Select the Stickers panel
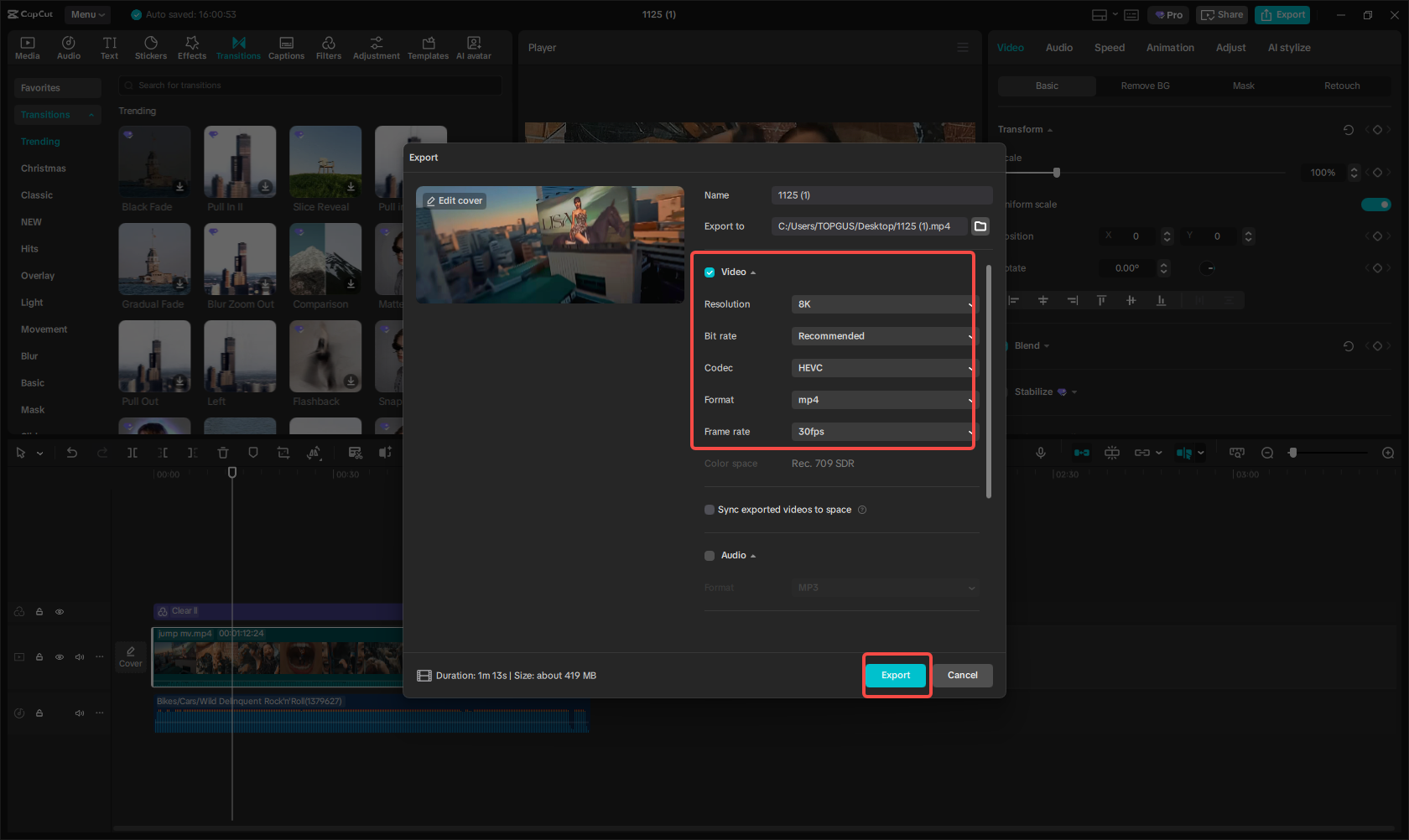Viewport: 1409px width, 840px height. tap(151, 47)
